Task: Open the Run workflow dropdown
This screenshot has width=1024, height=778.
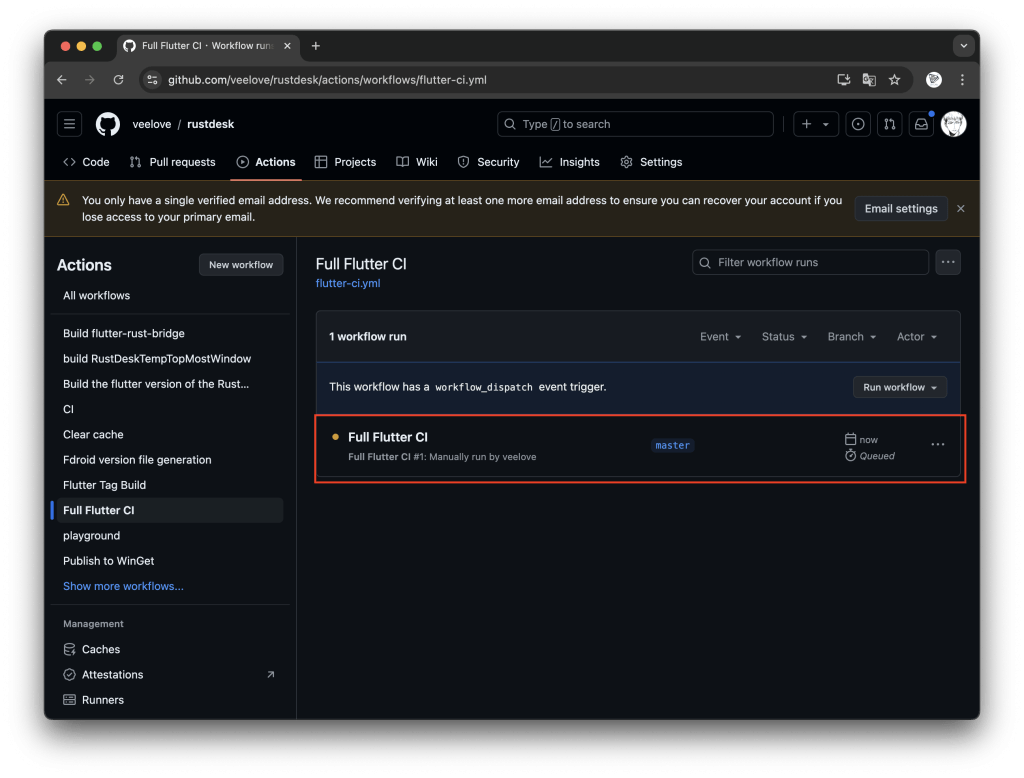Action: [x=899, y=387]
